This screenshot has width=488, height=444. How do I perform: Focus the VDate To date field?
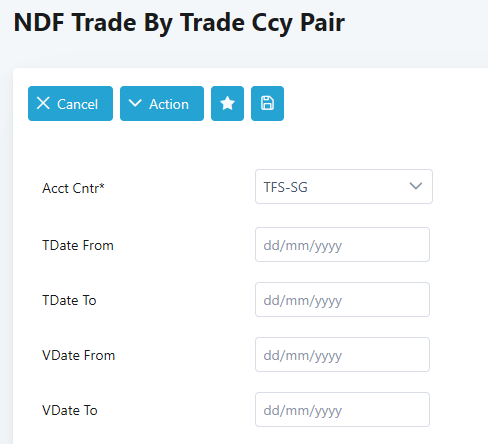[x=342, y=410]
